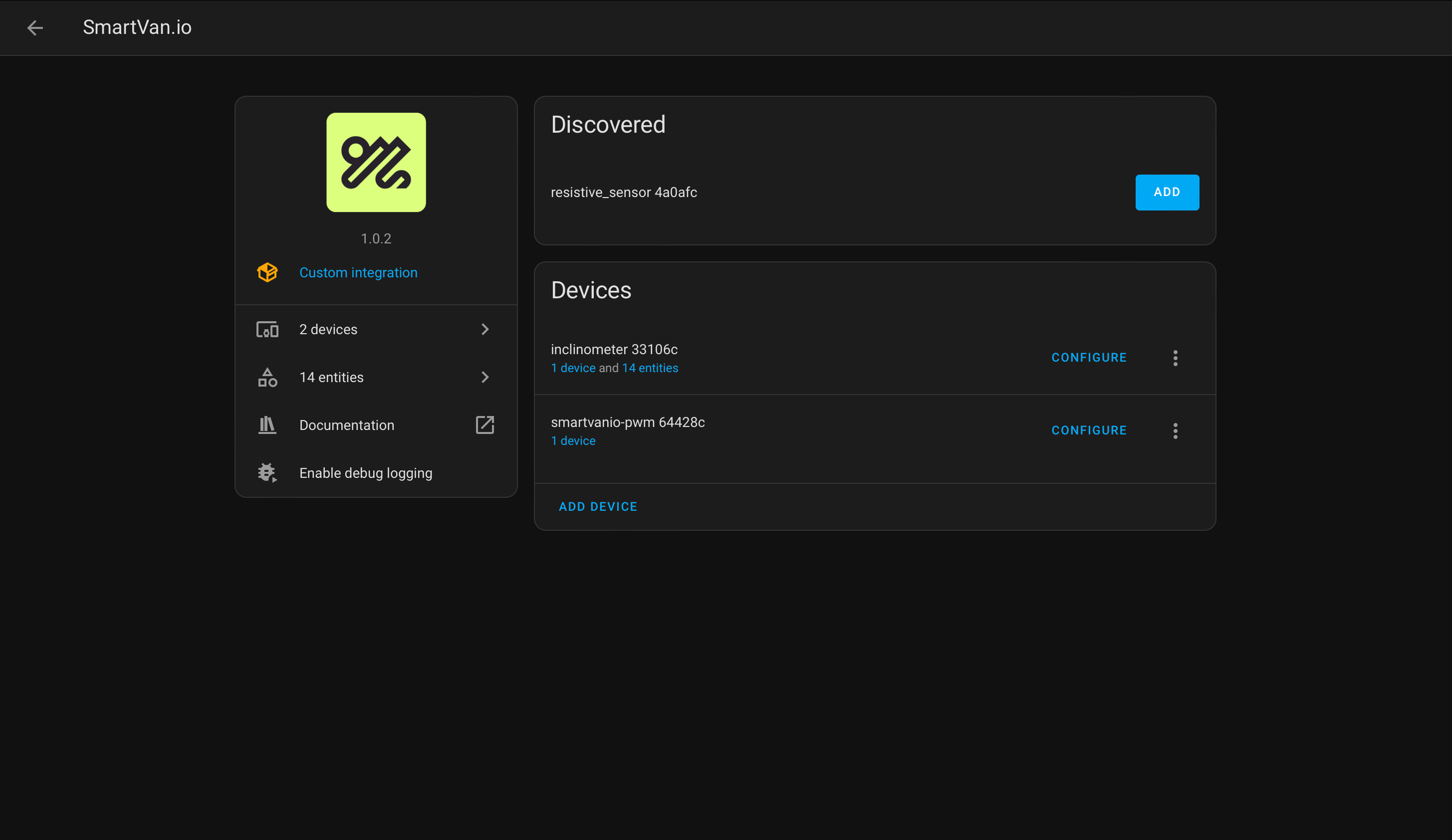Click the entities shapes icon
1452x840 pixels.
click(267, 378)
